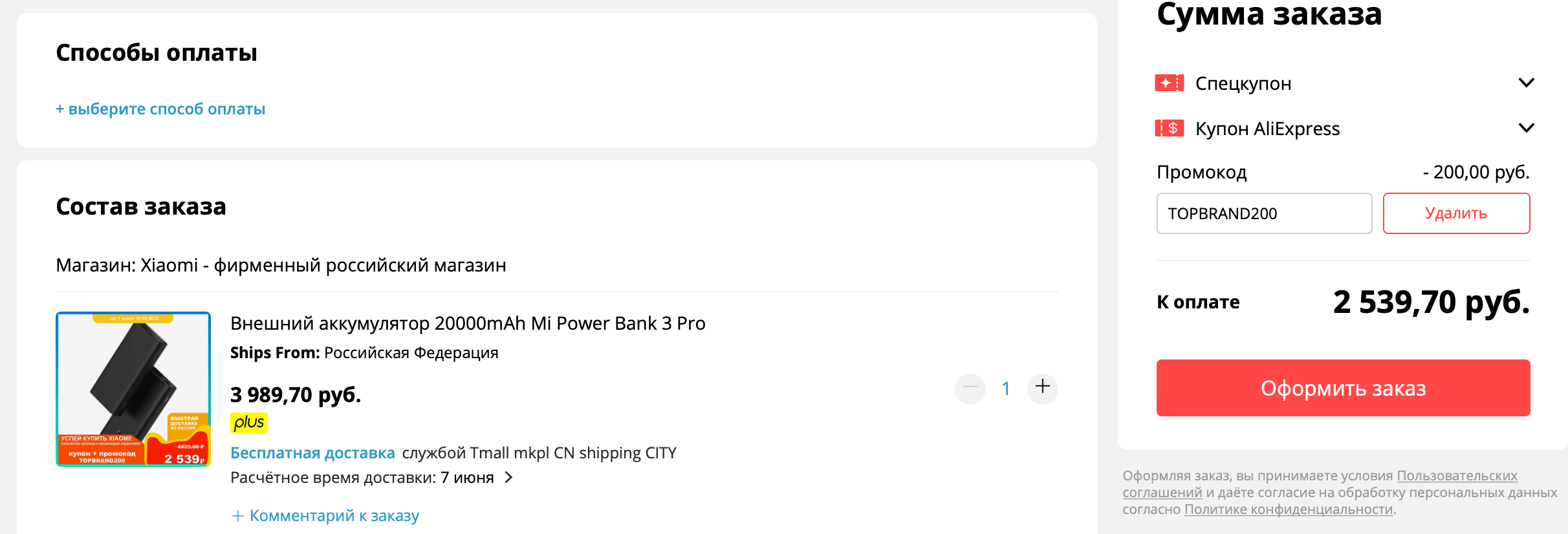Click plus icon beside Комментарий к заказу

(237, 516)
